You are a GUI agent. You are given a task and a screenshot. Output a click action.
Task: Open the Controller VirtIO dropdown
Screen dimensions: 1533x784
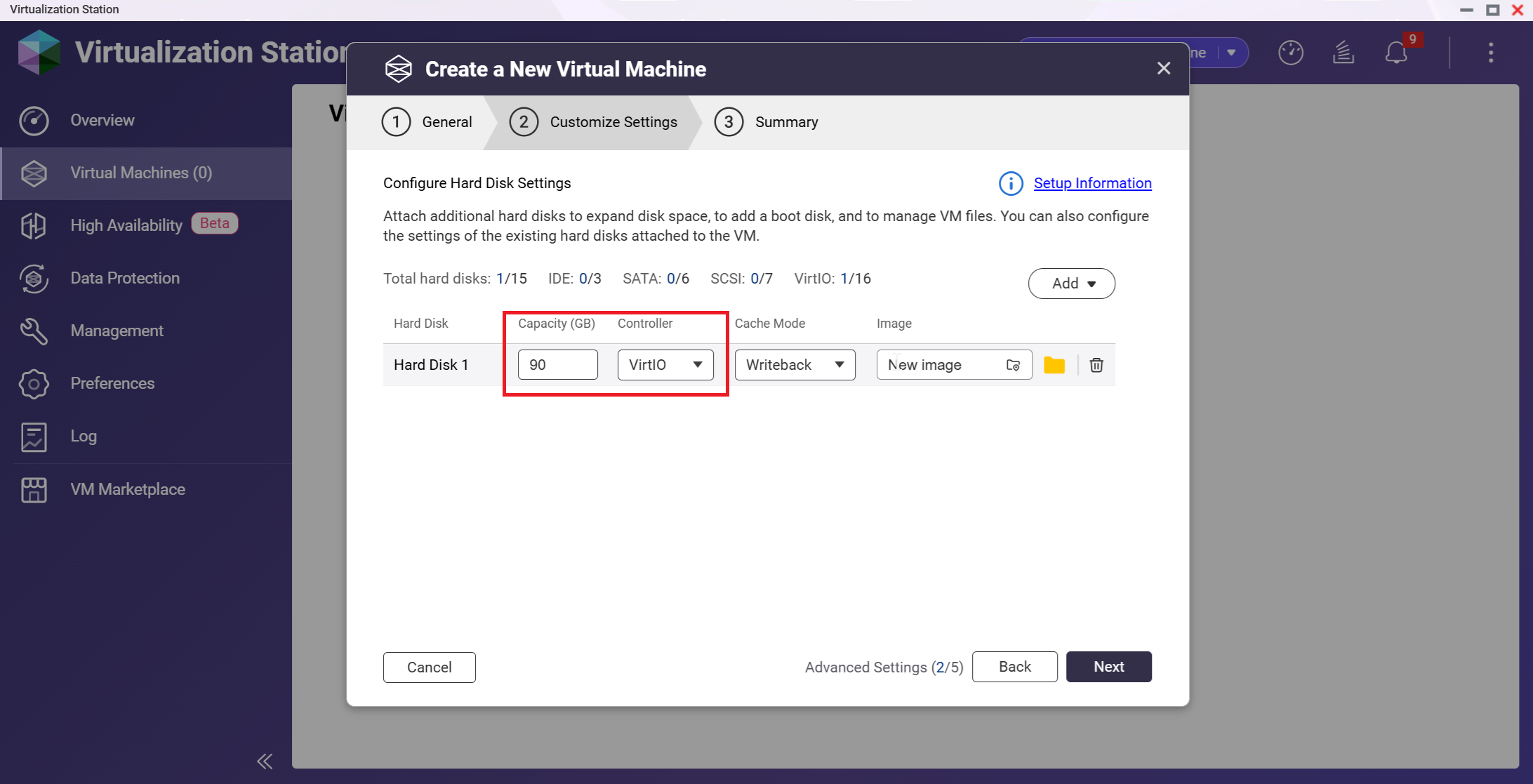click(x=665, y=365)
